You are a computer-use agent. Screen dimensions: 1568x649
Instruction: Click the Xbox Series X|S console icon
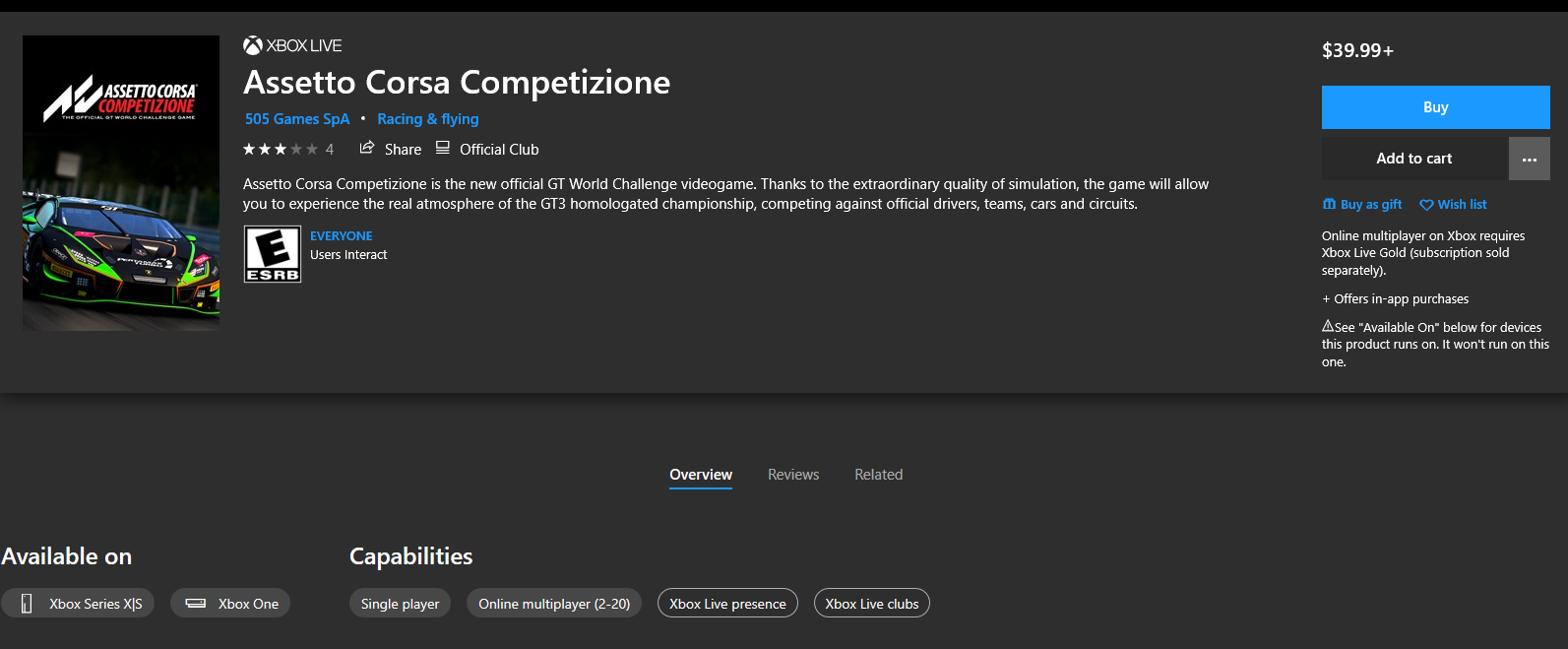click(27, 604)
